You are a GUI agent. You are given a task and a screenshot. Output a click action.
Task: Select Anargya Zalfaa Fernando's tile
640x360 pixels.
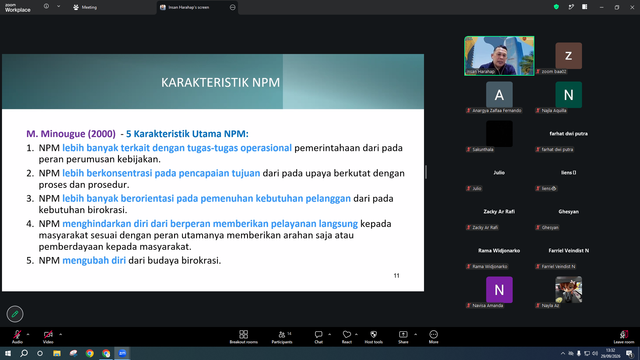tap(499, 95)
